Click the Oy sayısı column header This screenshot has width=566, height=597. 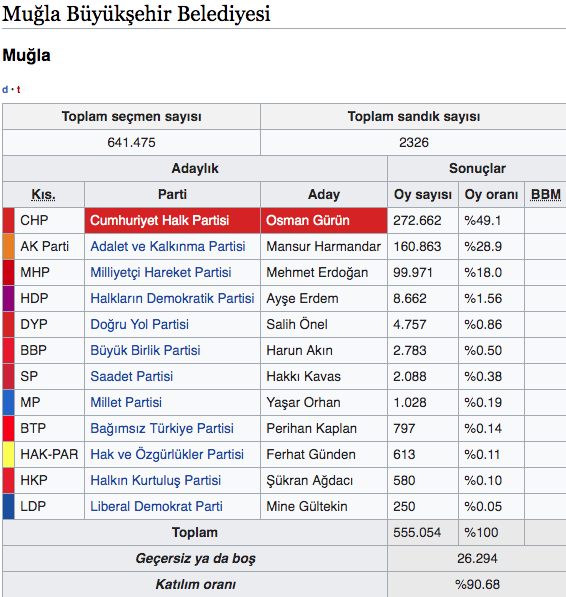(423, 195)
